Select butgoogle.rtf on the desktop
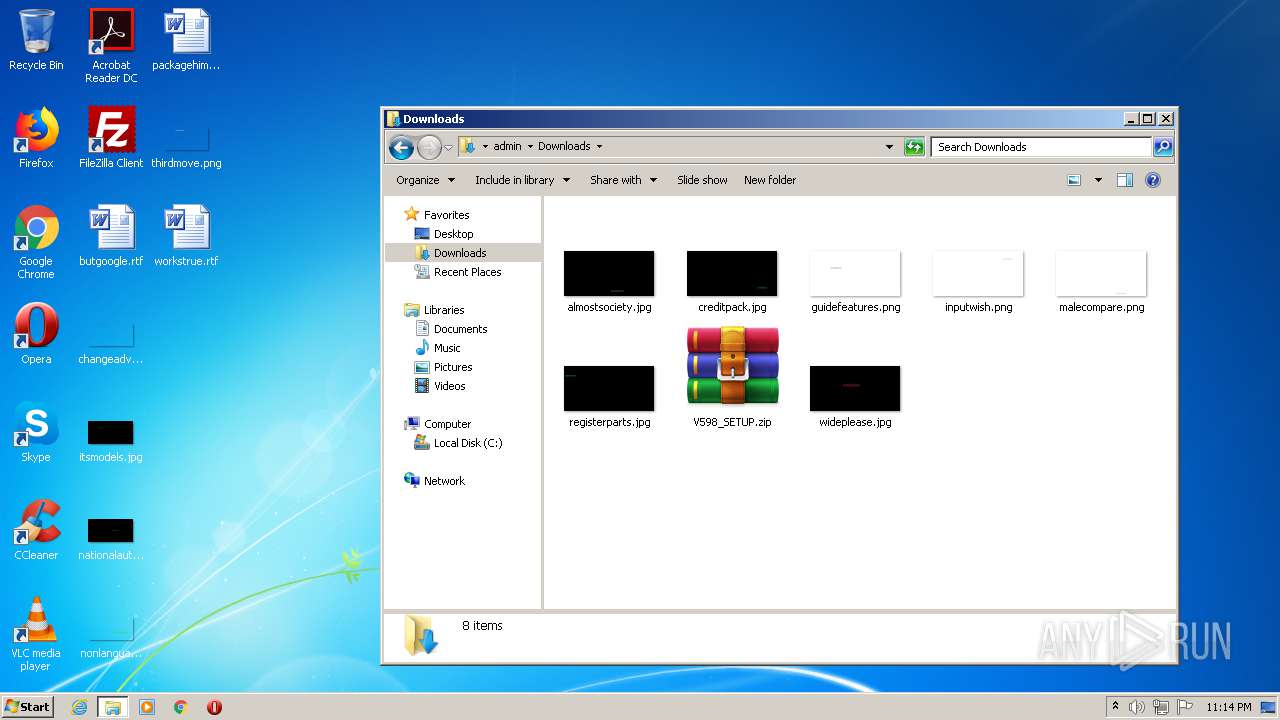 111,236
